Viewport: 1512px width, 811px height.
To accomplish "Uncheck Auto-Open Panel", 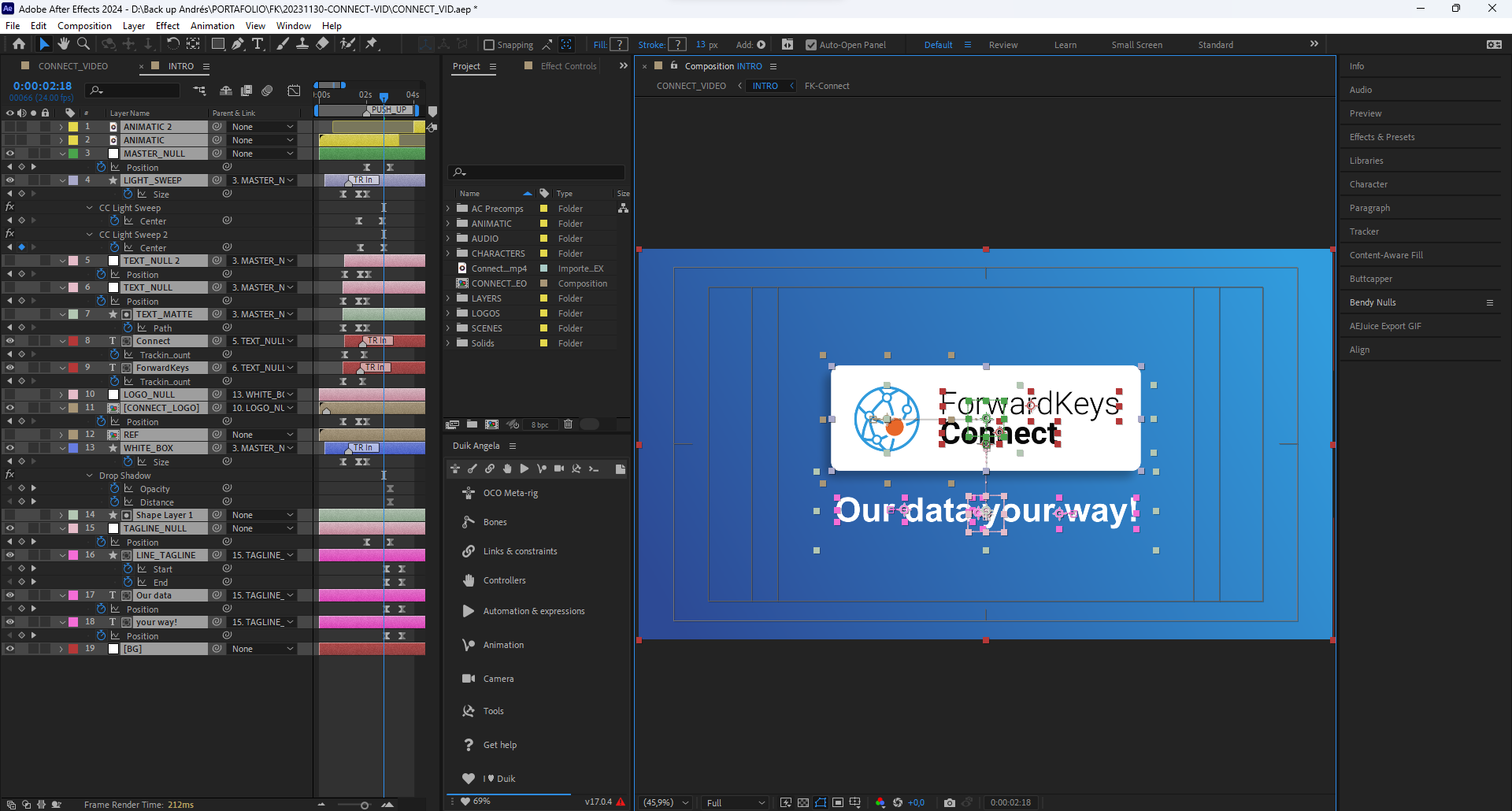I will click(x=811, y=45).
